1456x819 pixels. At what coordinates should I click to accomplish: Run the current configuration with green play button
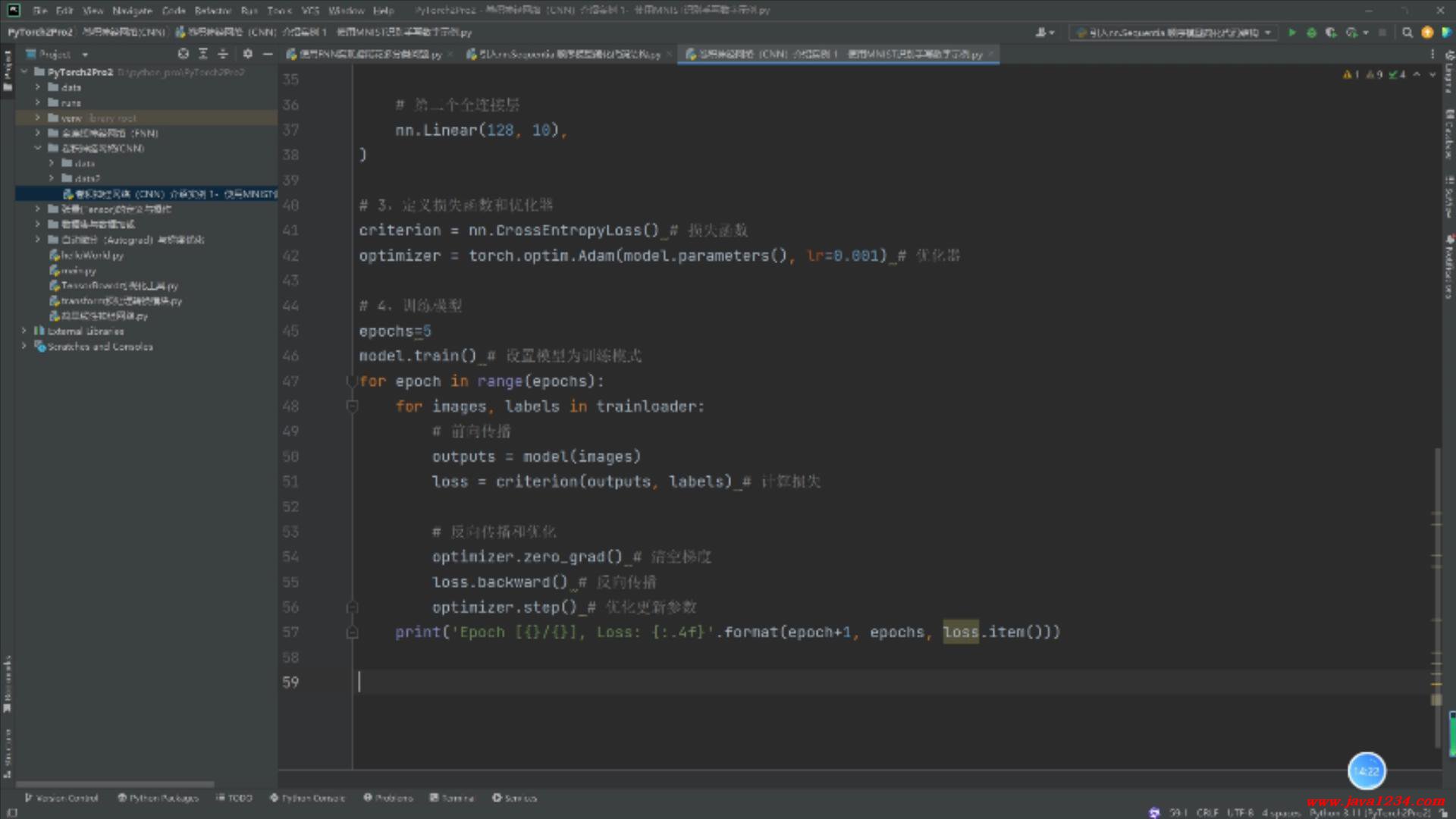click(x=1291, y=33)
